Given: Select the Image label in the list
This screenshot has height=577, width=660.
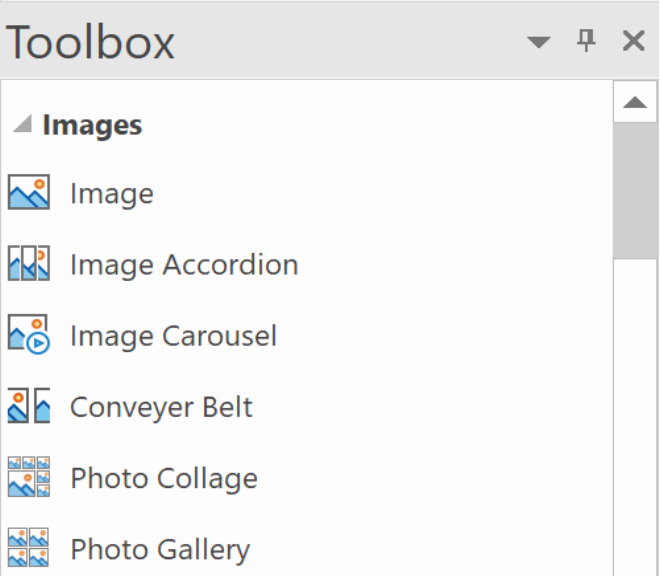Looking at the screenshot, I should click(x=112, y=194).
